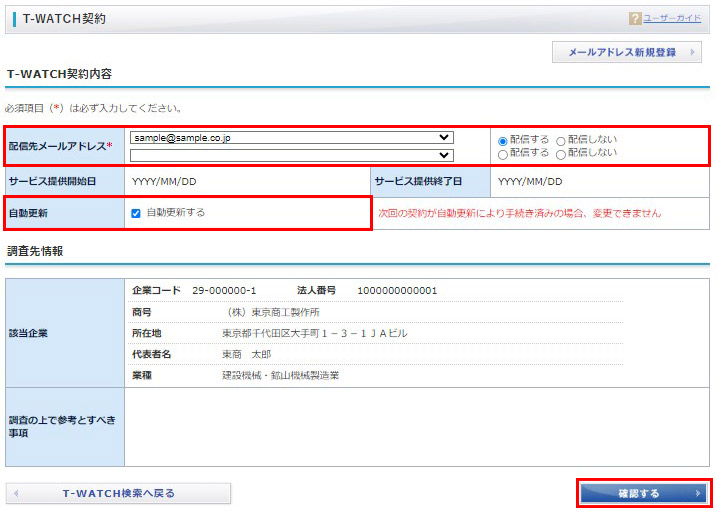
Task: Click the right arrow icon on 確認する
Action: (697, 494)
